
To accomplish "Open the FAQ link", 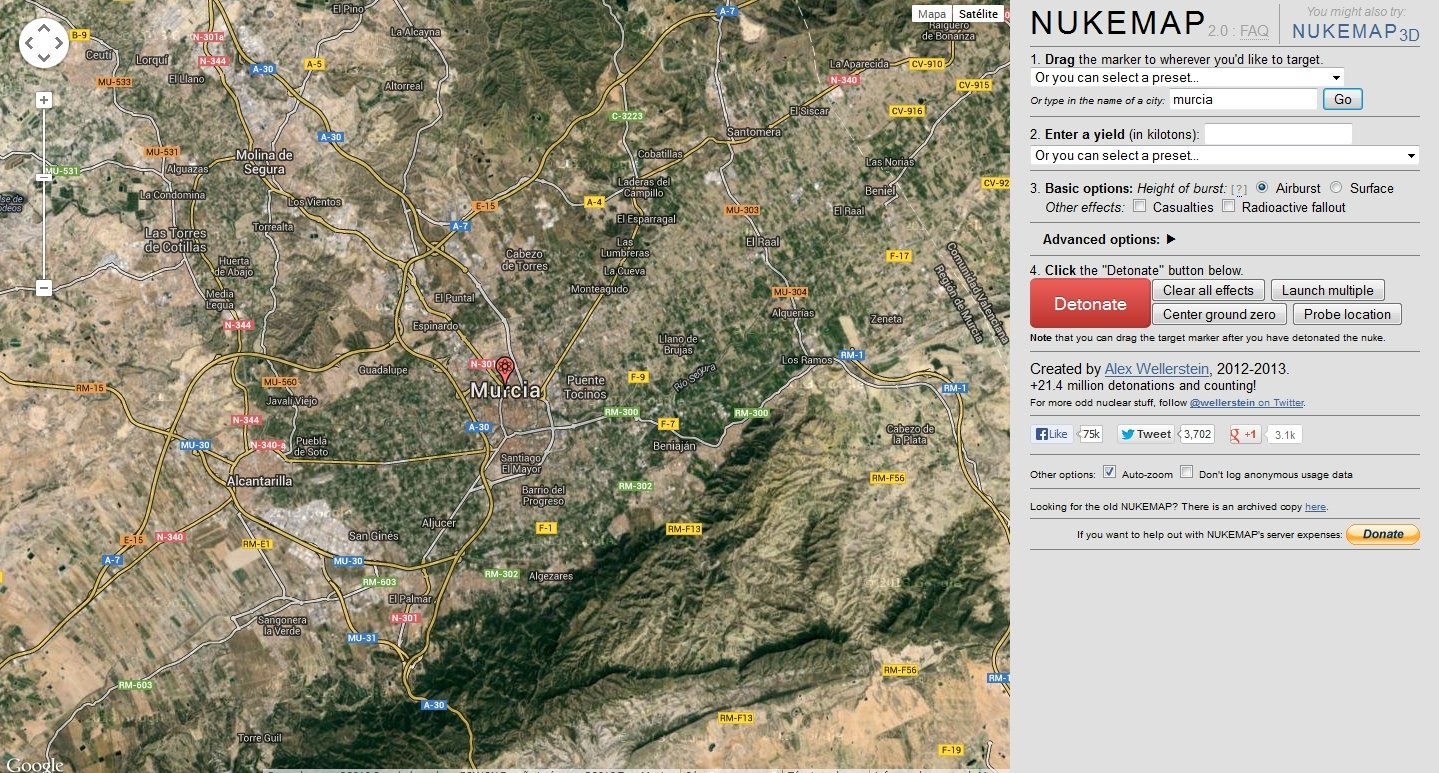I will coord(1254,31).
